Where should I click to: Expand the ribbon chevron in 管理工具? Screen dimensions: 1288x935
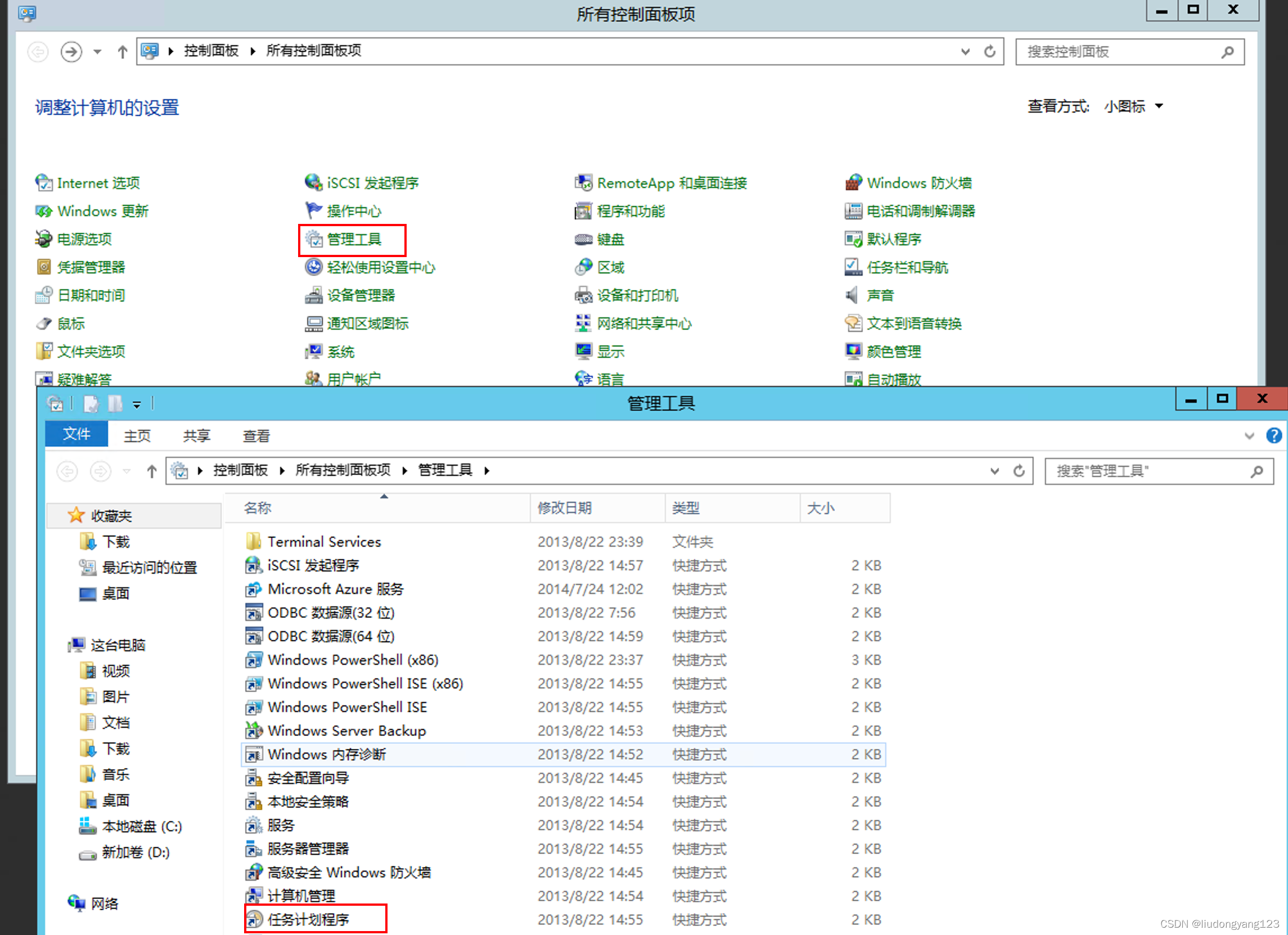point(1249,435)
